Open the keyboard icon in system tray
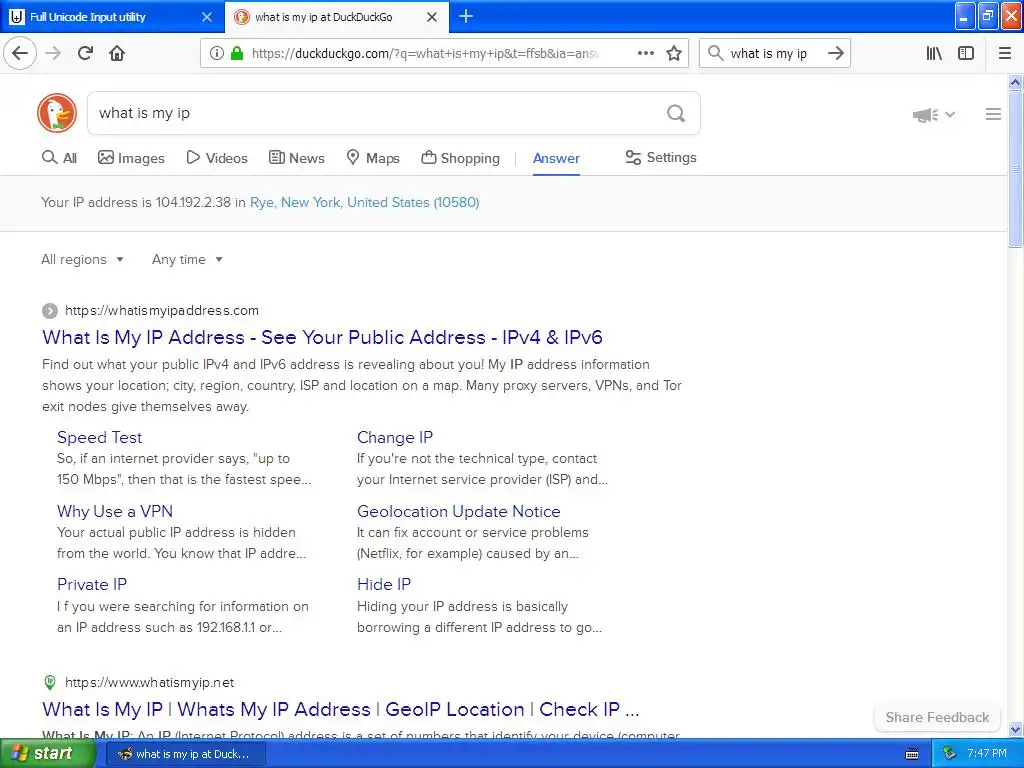 point(912,754)
